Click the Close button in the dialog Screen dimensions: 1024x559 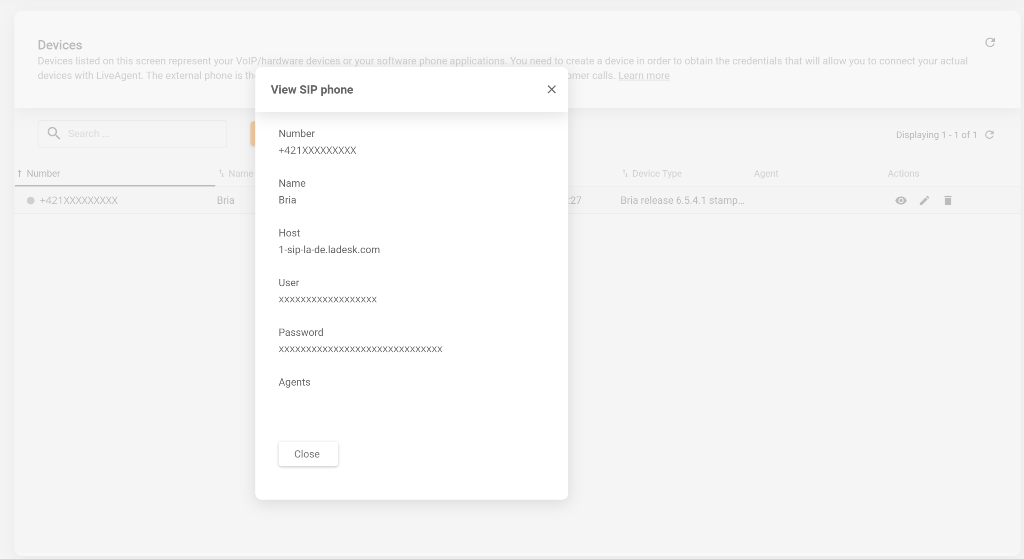pyautogui.click(x=308, y=454)
